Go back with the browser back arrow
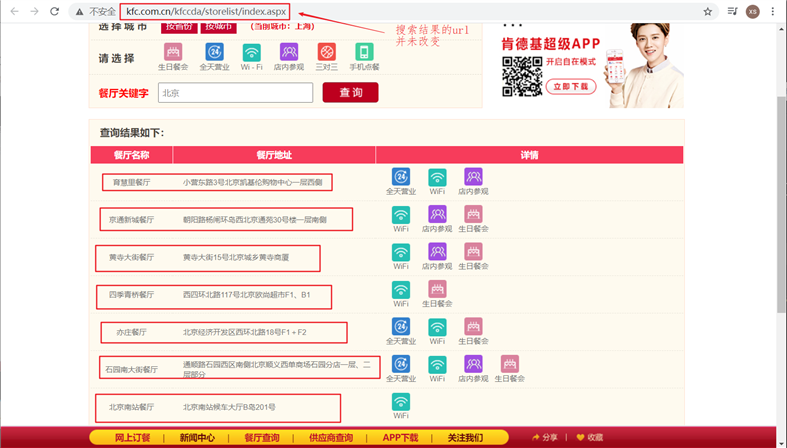 (x=15, y=11)
